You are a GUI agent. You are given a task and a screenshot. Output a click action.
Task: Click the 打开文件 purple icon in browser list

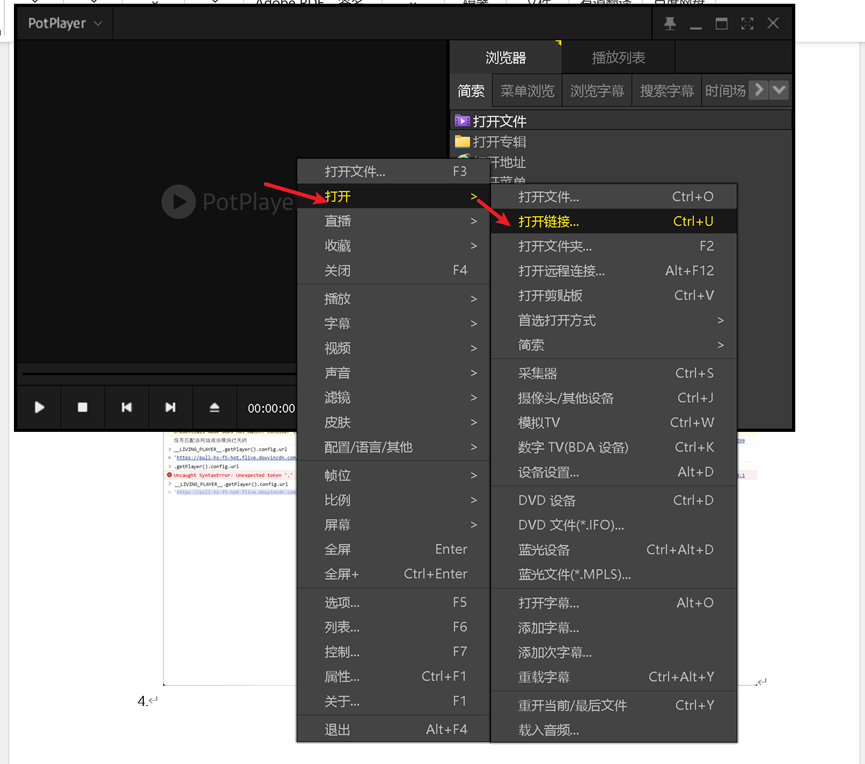pyautogui.click(x=462, y=121)
